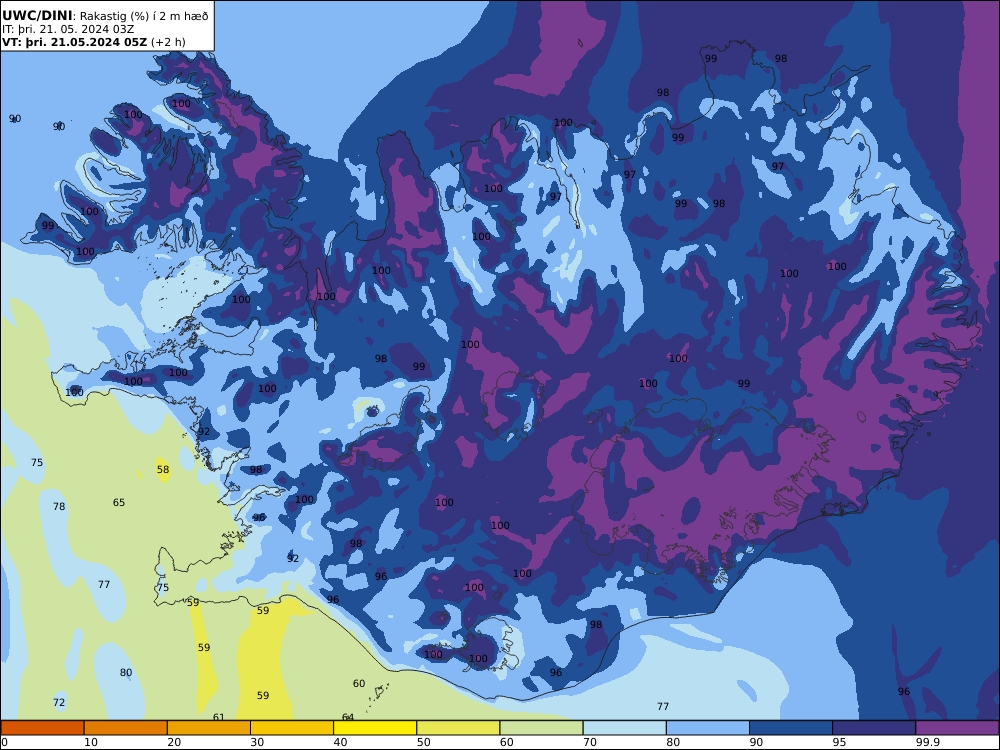Click the '61' value near the legend

point(219,717)
